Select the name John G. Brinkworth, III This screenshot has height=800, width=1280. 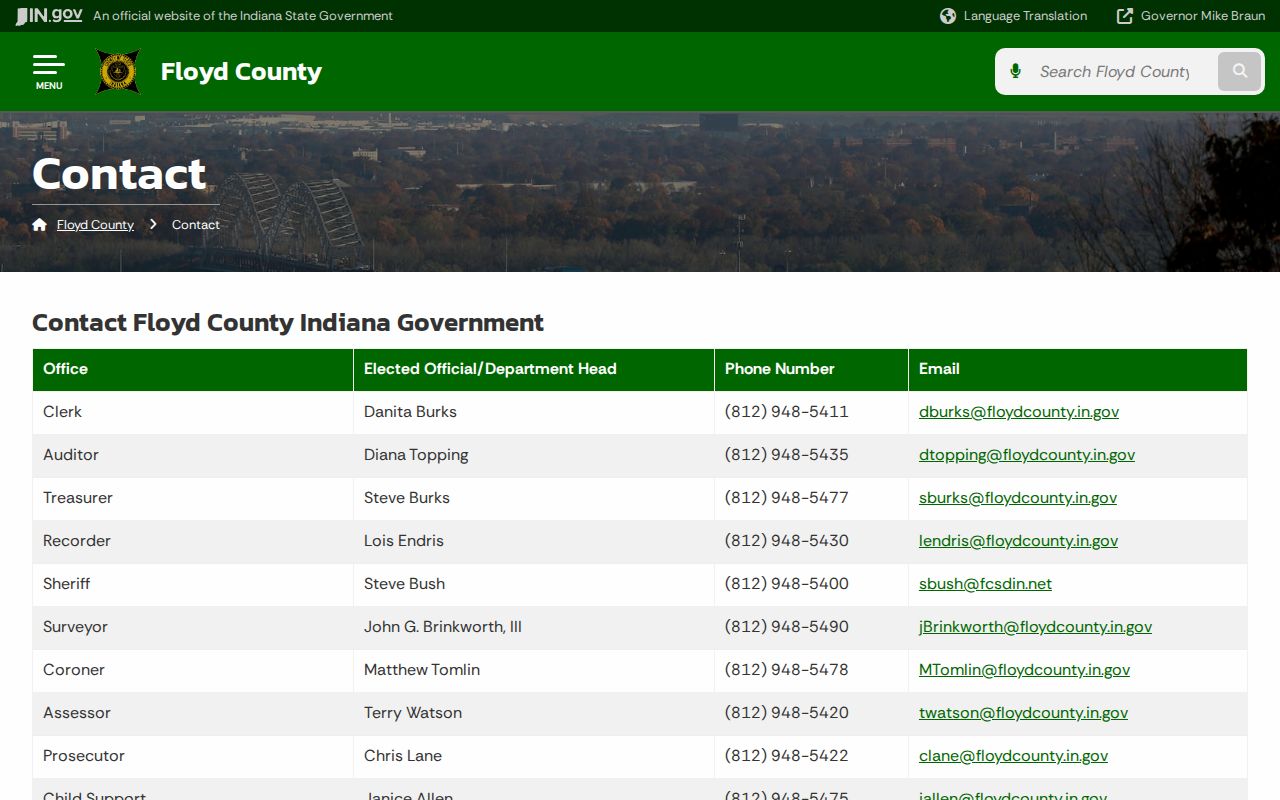pos(443,627)
